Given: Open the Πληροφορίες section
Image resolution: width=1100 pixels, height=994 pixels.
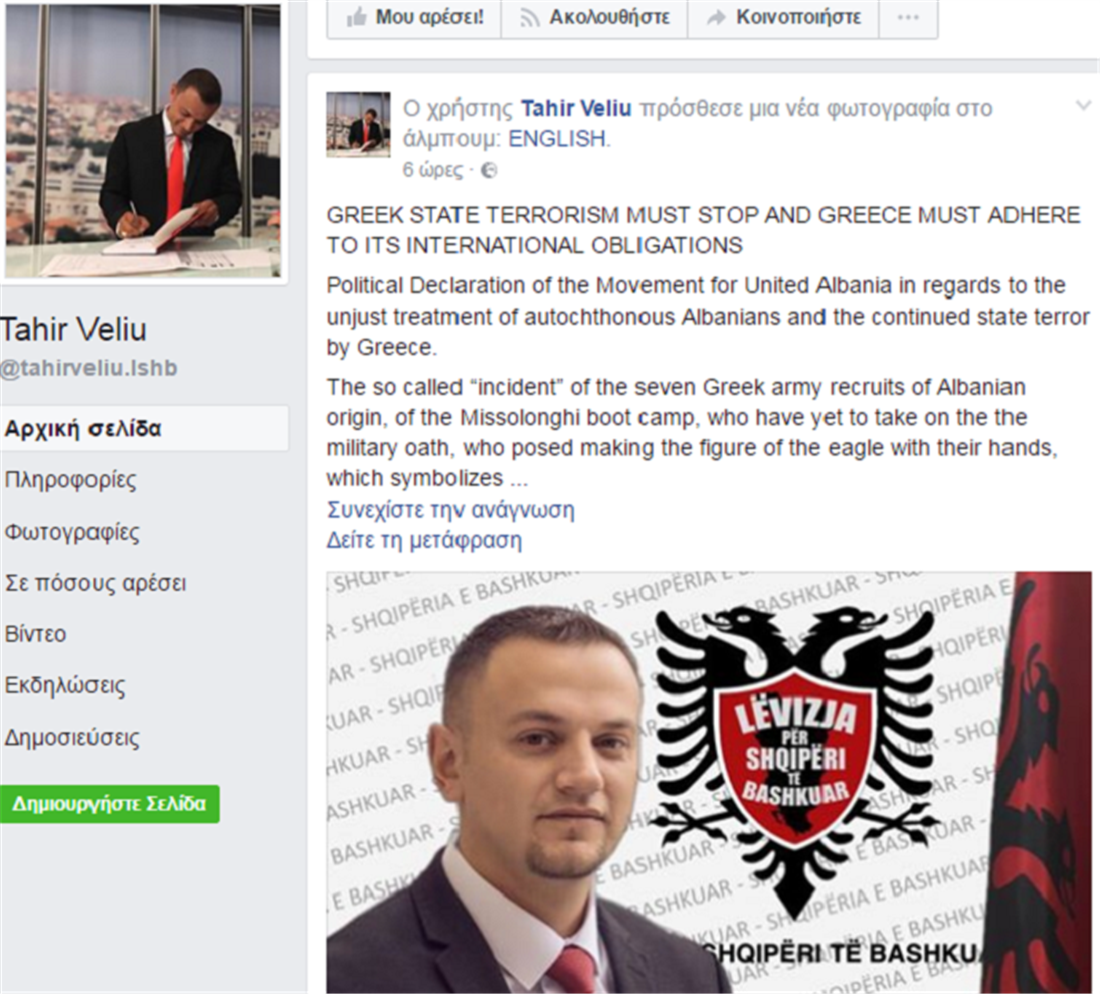Looking at the screenshot, I should pyautogui.click(x=70, y=480).
